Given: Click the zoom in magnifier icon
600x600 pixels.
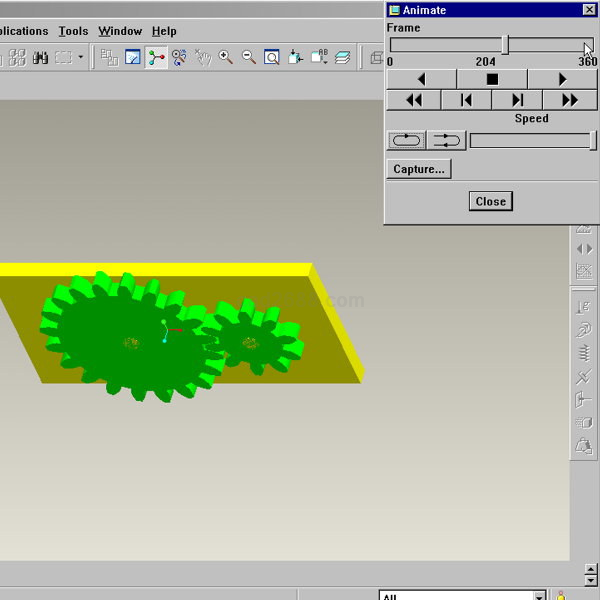Looking at the screenshot, I should pos(226,57).
